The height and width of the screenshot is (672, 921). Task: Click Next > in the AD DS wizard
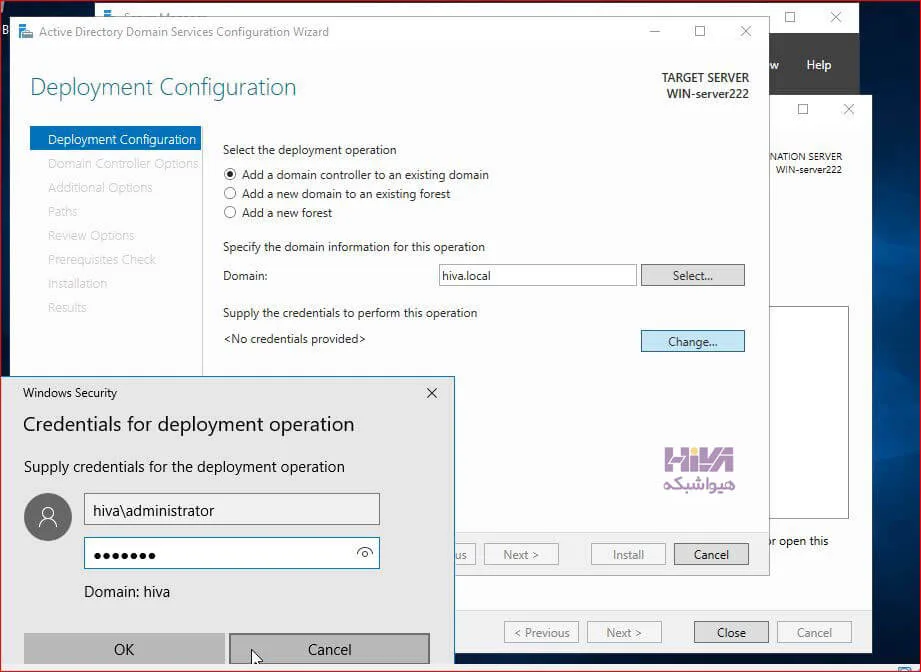521,555
